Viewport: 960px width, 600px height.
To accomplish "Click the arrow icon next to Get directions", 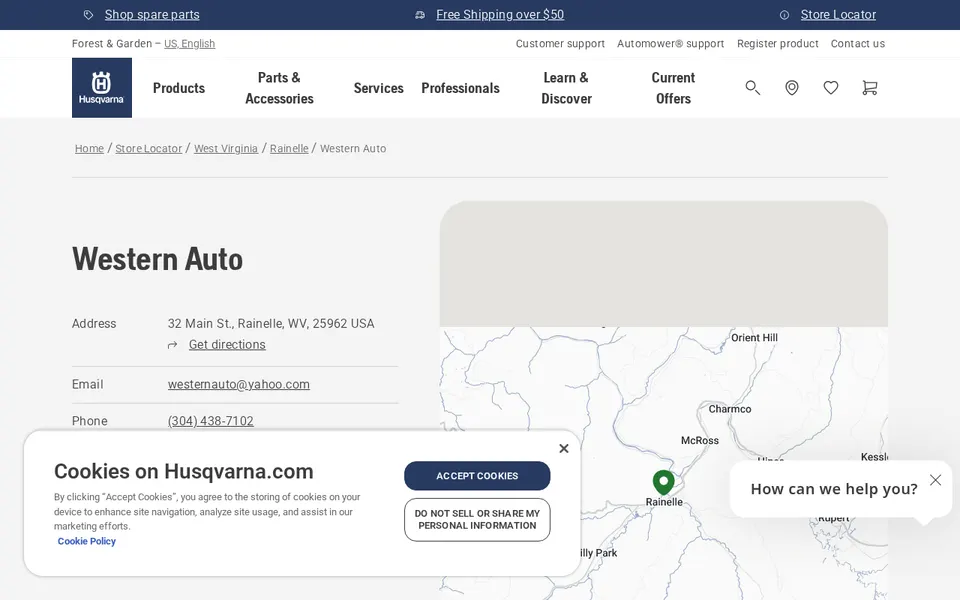I will click(173, 345).
